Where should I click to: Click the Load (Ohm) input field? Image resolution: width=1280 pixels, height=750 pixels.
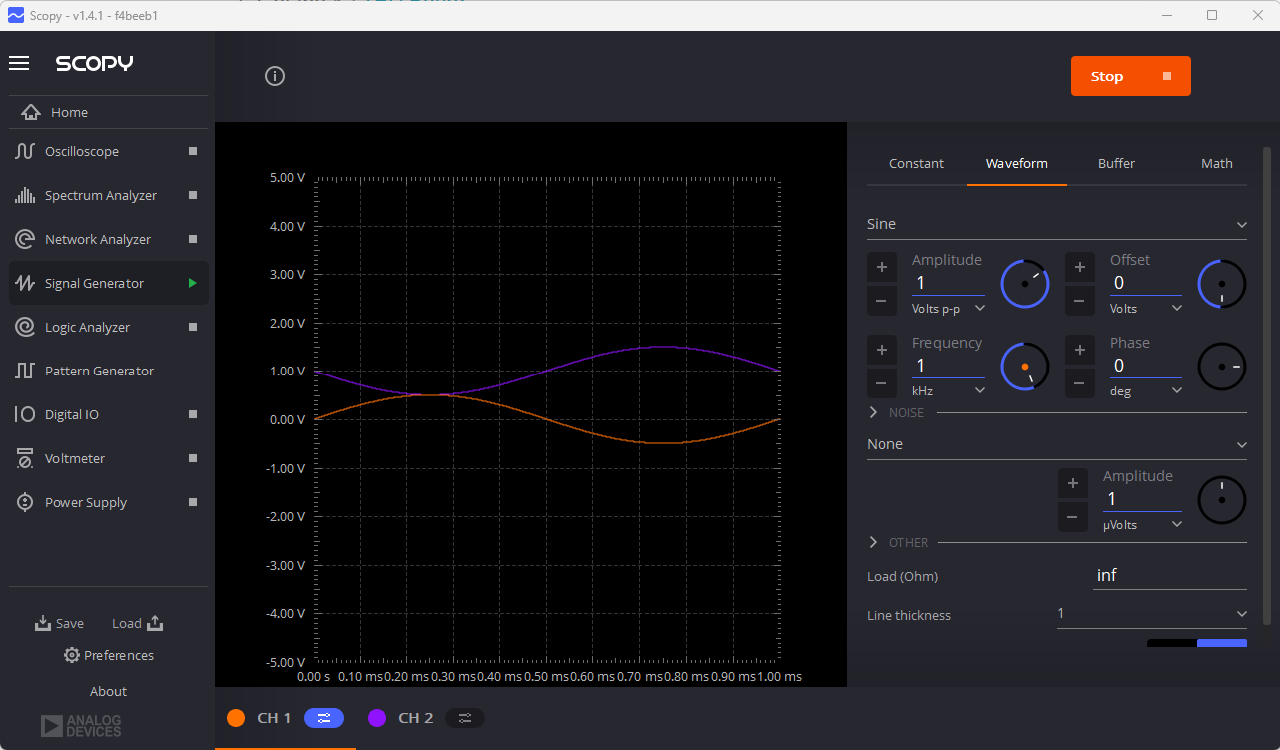pyautogui.click(x=1169, y=575)
